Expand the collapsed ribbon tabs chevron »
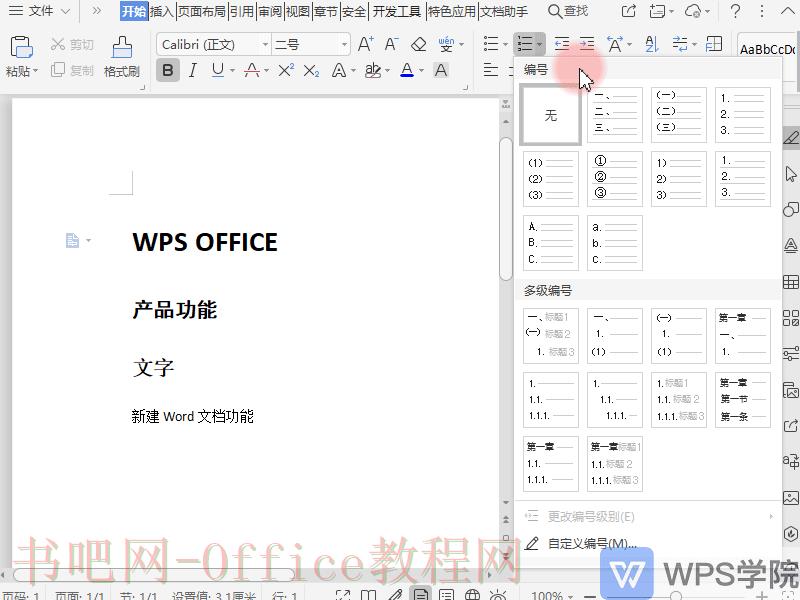 [x=96, y=11]
